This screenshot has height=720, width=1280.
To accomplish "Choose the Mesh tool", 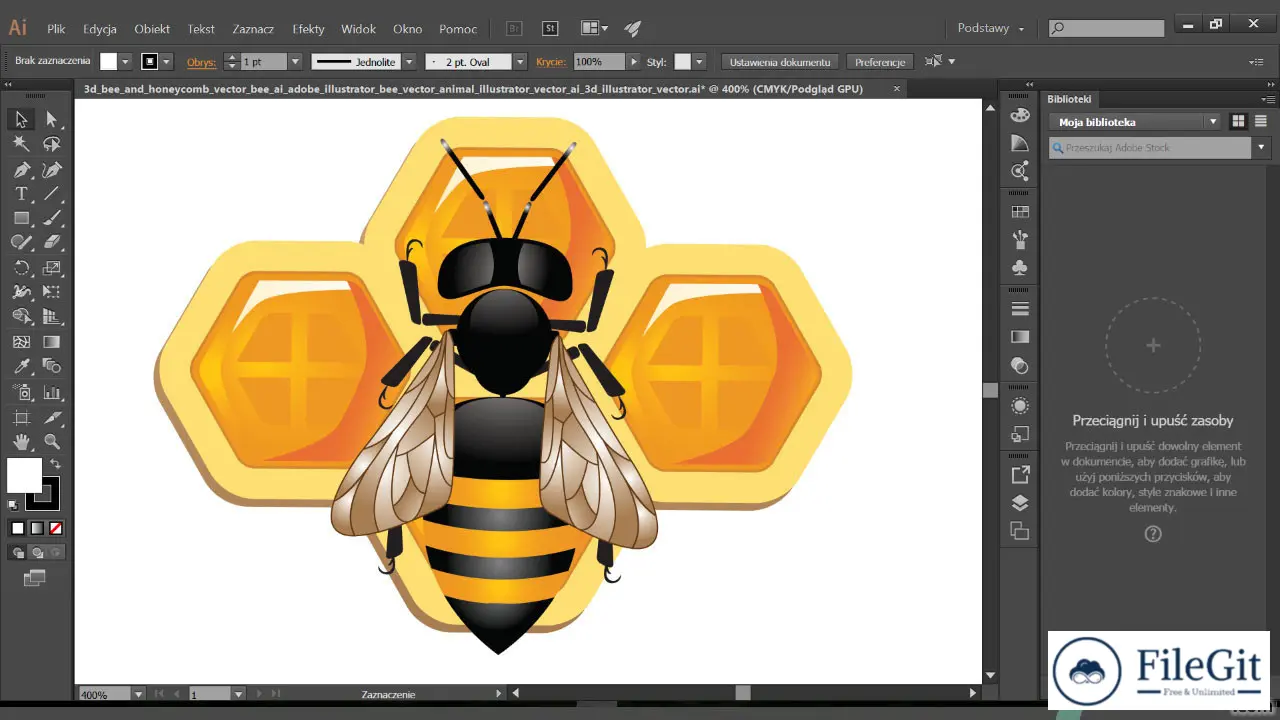I will [x=21, y=342].
